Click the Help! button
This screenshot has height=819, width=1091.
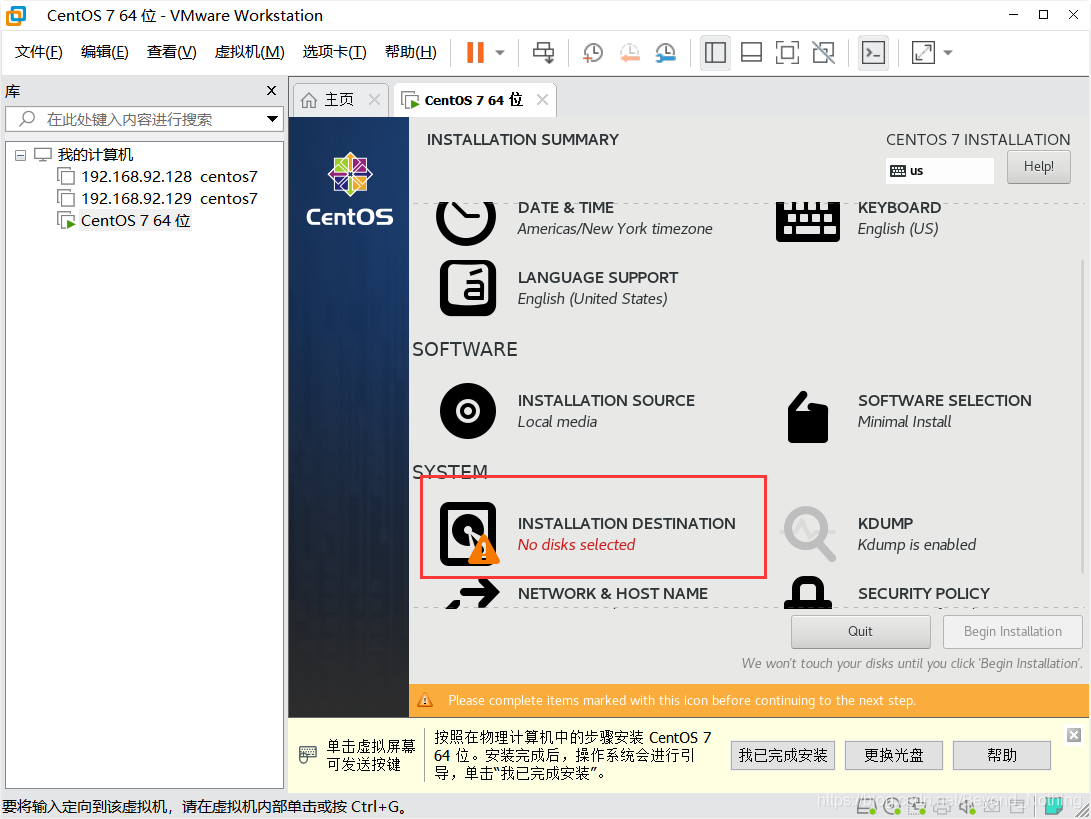pyautogui.click(x=1038, y=167)
